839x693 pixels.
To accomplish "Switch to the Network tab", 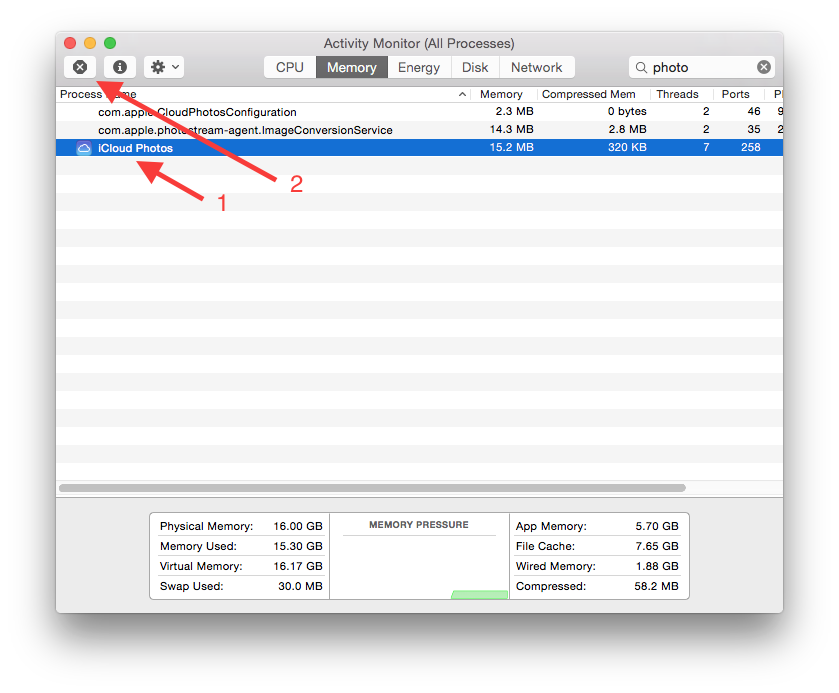I will pos(537,67).
